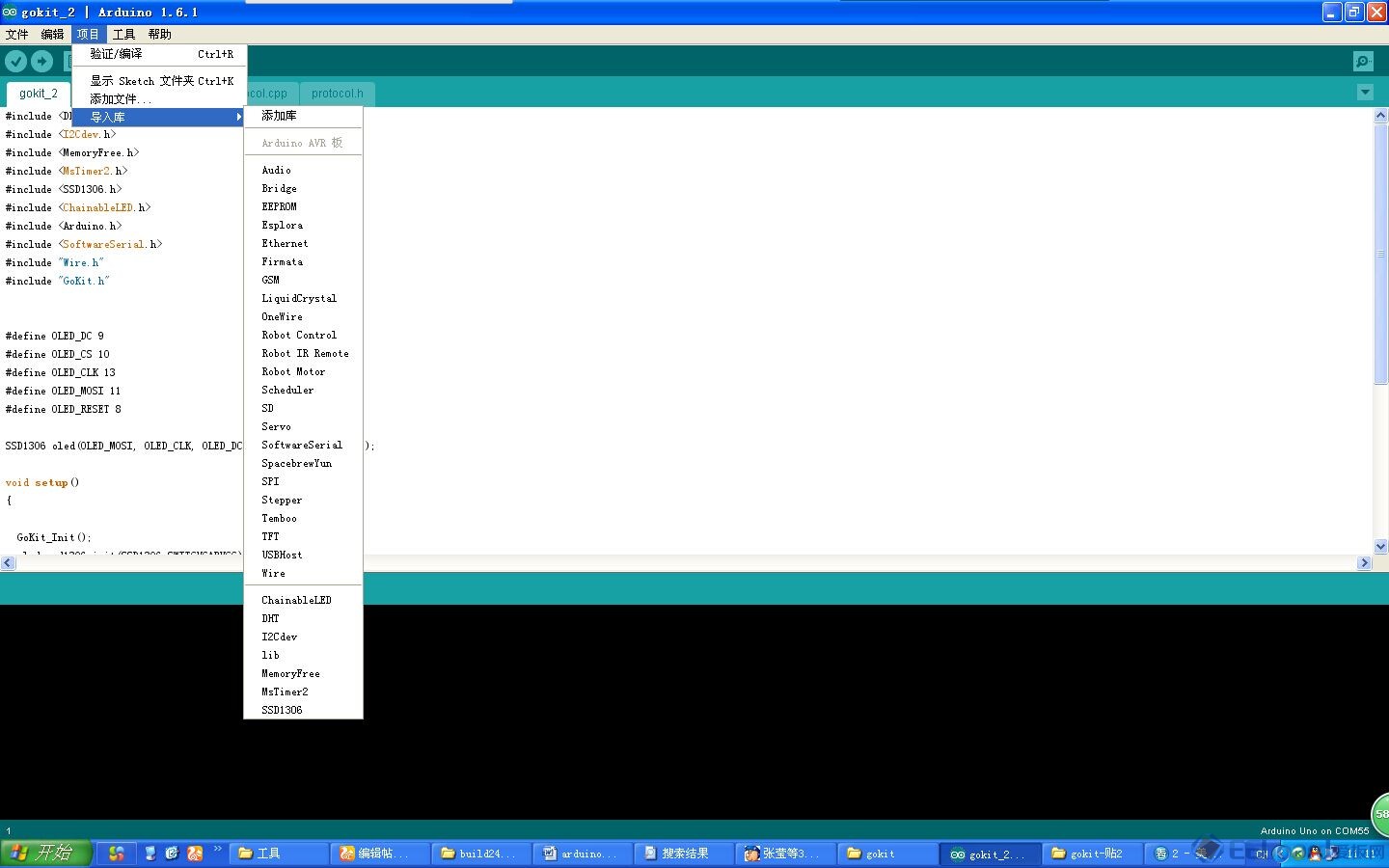Switch to the gokit folder taskbar item

click(887, 854)
